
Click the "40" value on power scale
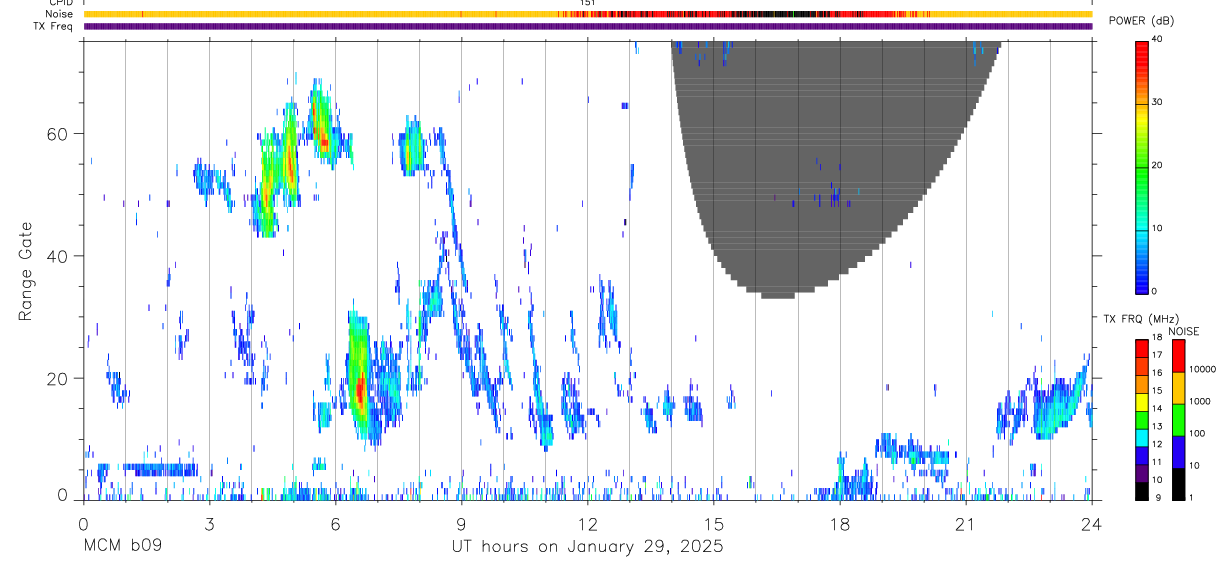(1158, 39)
